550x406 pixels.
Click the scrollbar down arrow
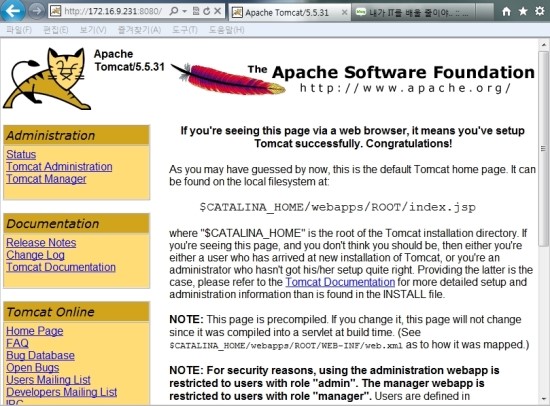pos(544,399)
